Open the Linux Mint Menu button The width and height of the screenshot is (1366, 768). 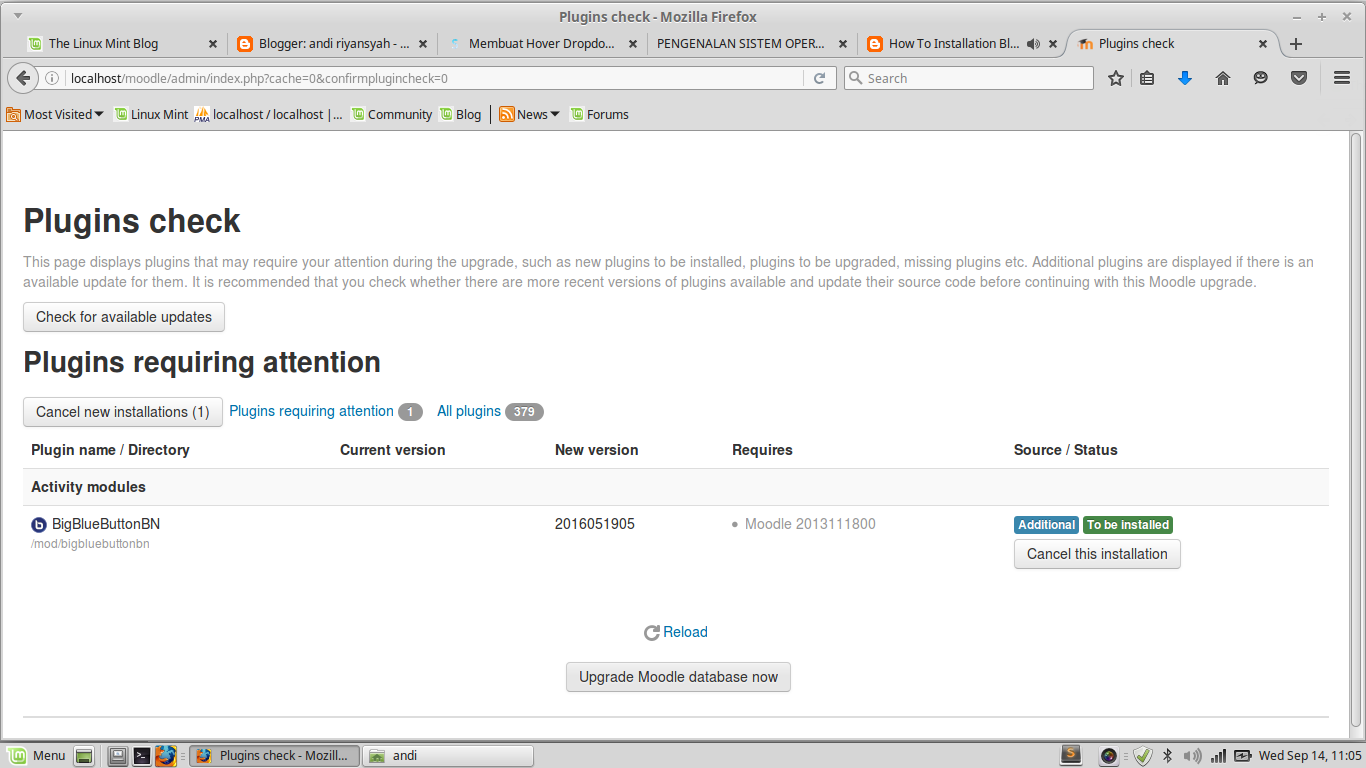pyautogui.click(x=38, y=755)
